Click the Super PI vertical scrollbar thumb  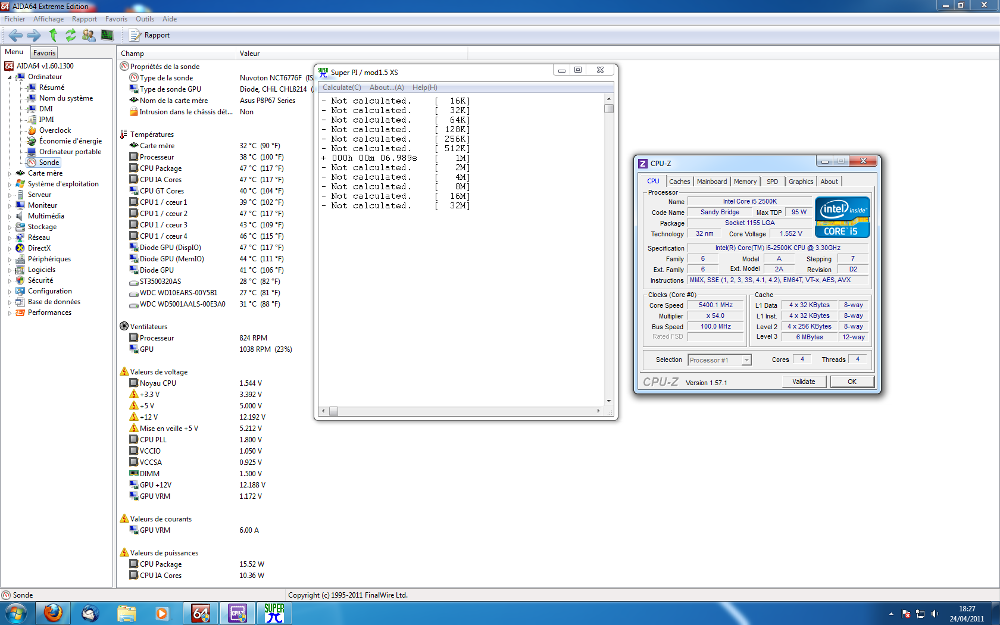point(608,108)
